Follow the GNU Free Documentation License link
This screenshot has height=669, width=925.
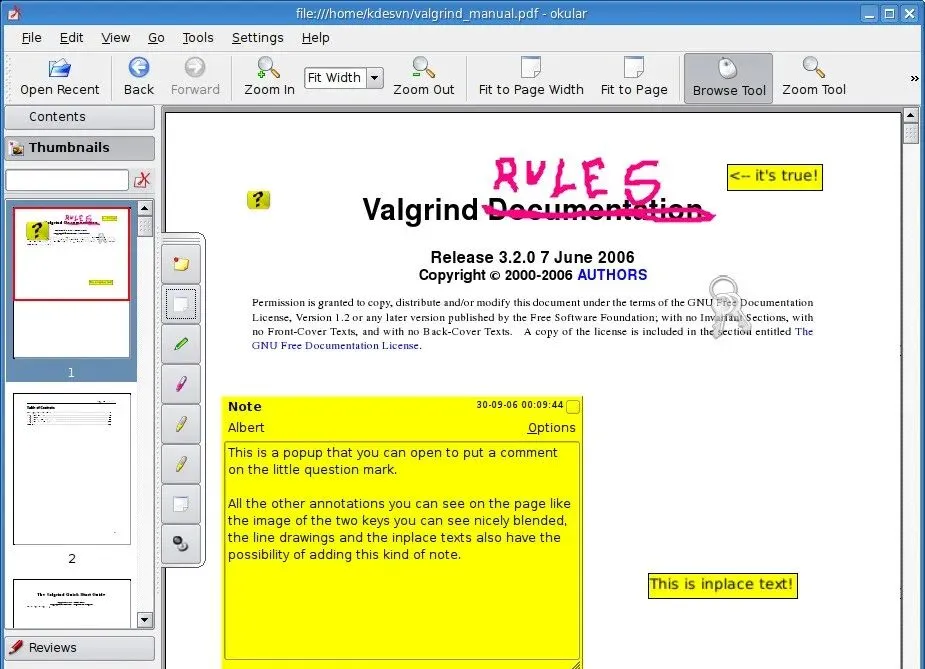[336, 346]
